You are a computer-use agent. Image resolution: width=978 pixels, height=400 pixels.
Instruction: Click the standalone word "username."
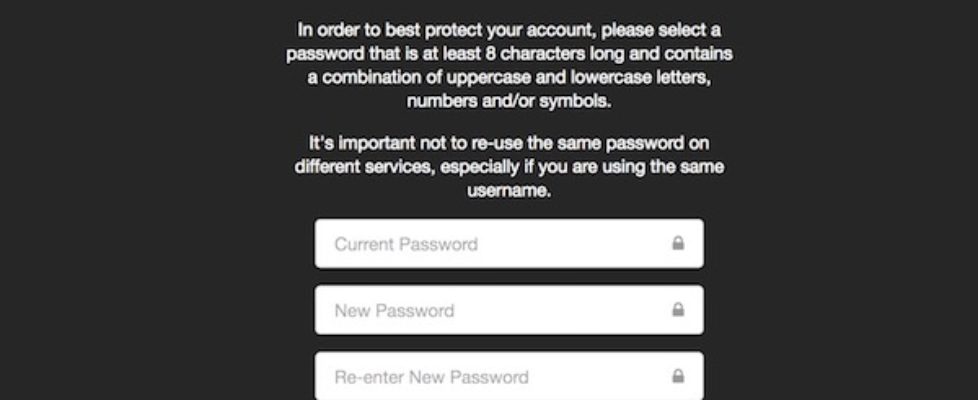(x=508, y=190)
